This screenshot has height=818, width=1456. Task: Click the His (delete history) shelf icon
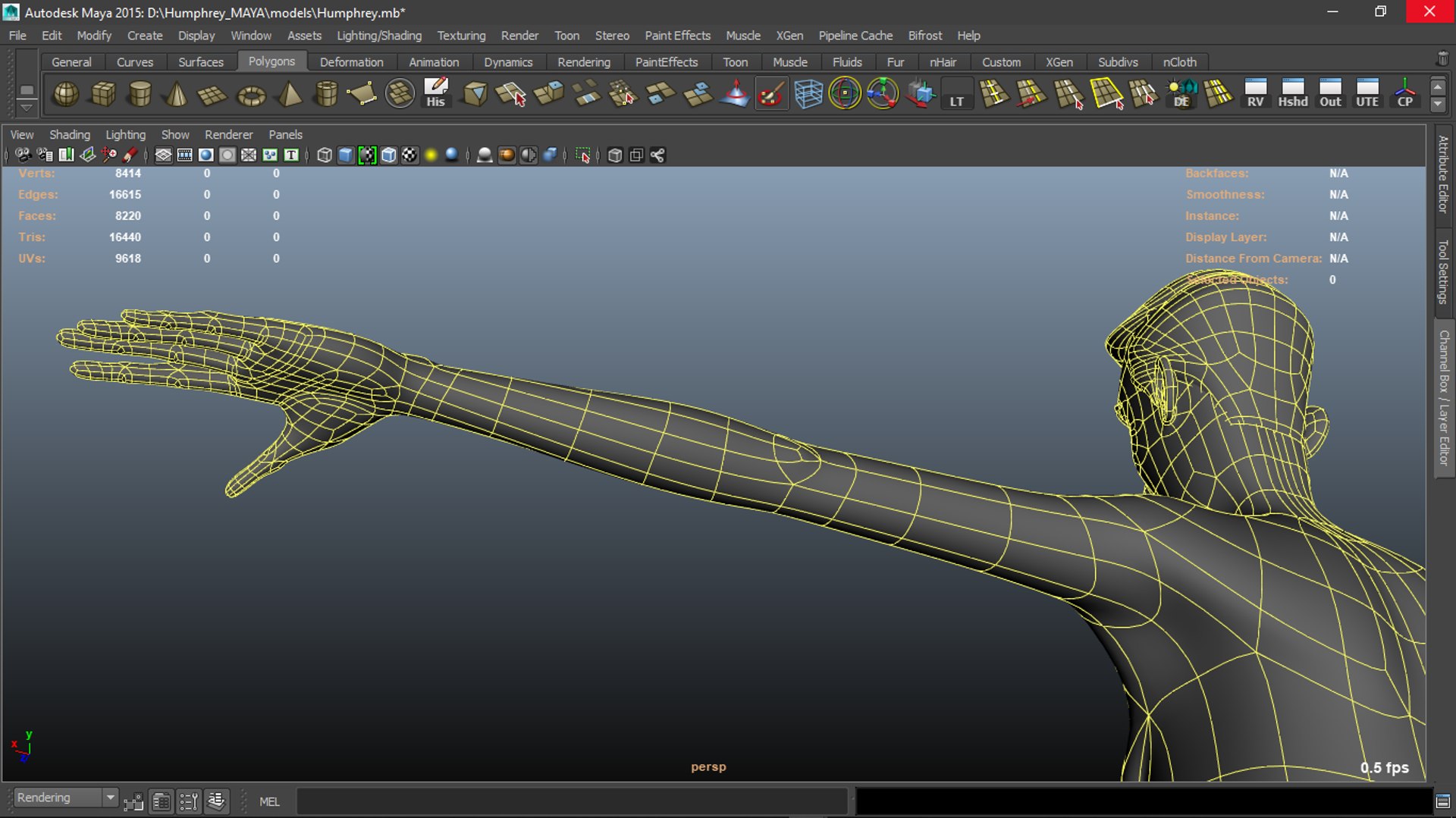(x=436, y=93)
